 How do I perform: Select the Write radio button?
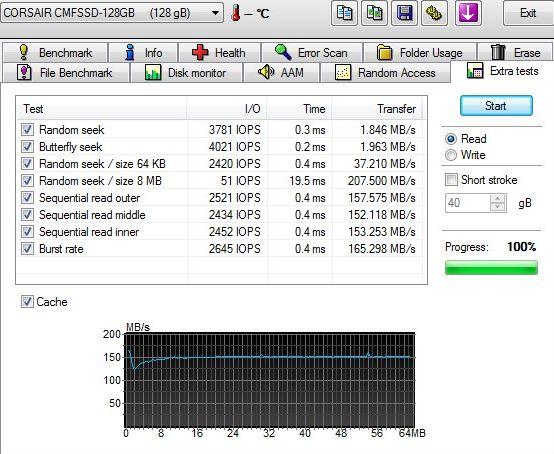click(x=451, y=155)
